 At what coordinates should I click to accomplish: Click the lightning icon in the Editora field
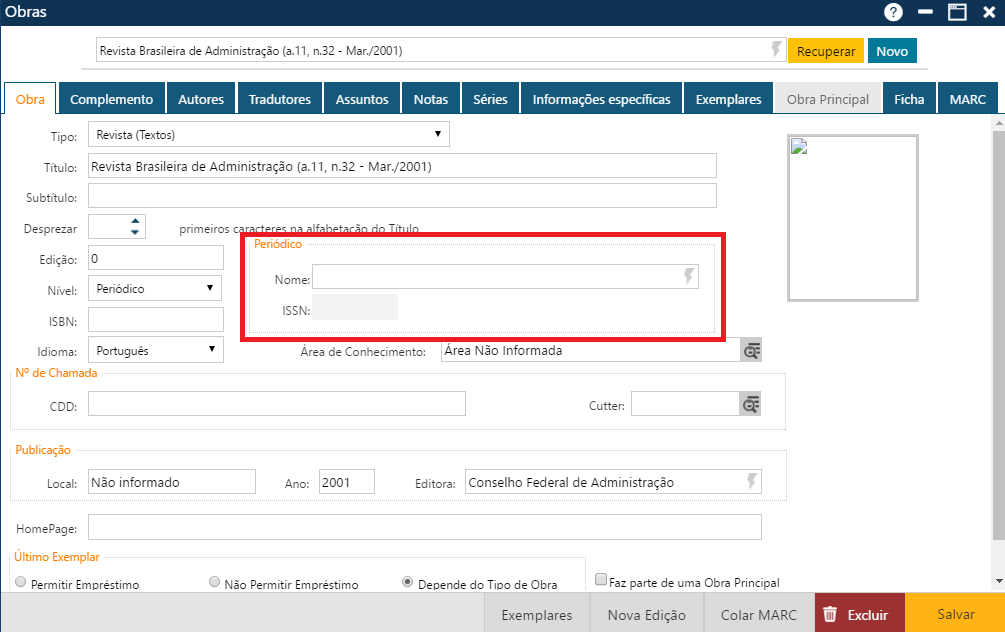click(751, 482)
